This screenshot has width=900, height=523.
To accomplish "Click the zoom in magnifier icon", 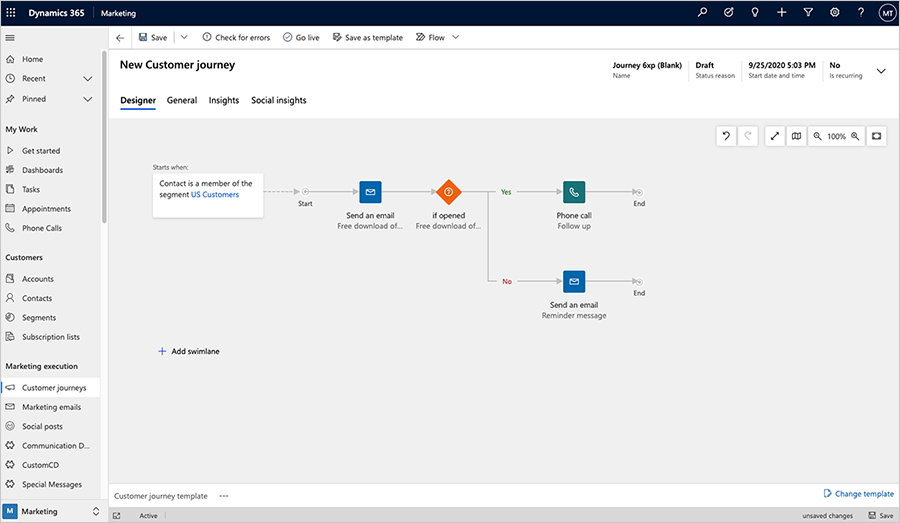I will click(x=855, y=136).
